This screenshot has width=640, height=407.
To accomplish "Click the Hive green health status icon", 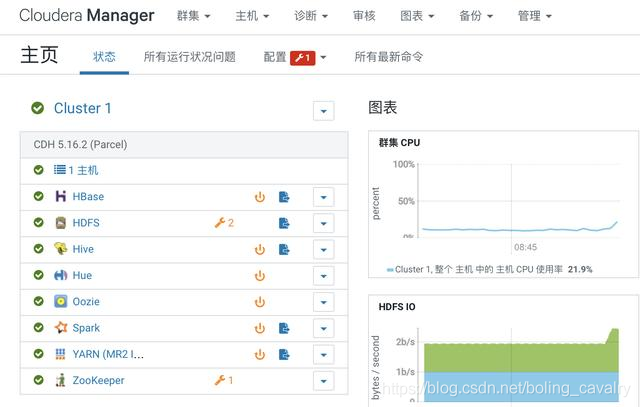I will coord(38,249).
